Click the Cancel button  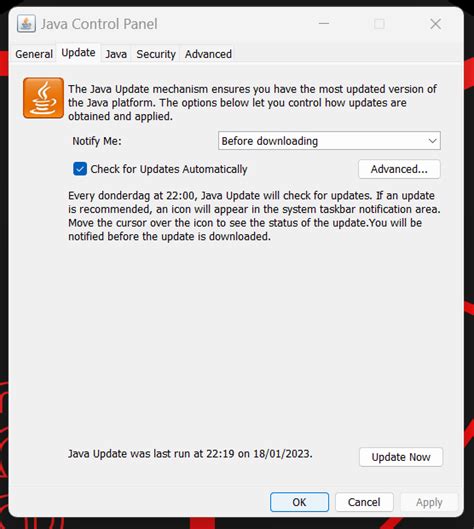(364, 502)
